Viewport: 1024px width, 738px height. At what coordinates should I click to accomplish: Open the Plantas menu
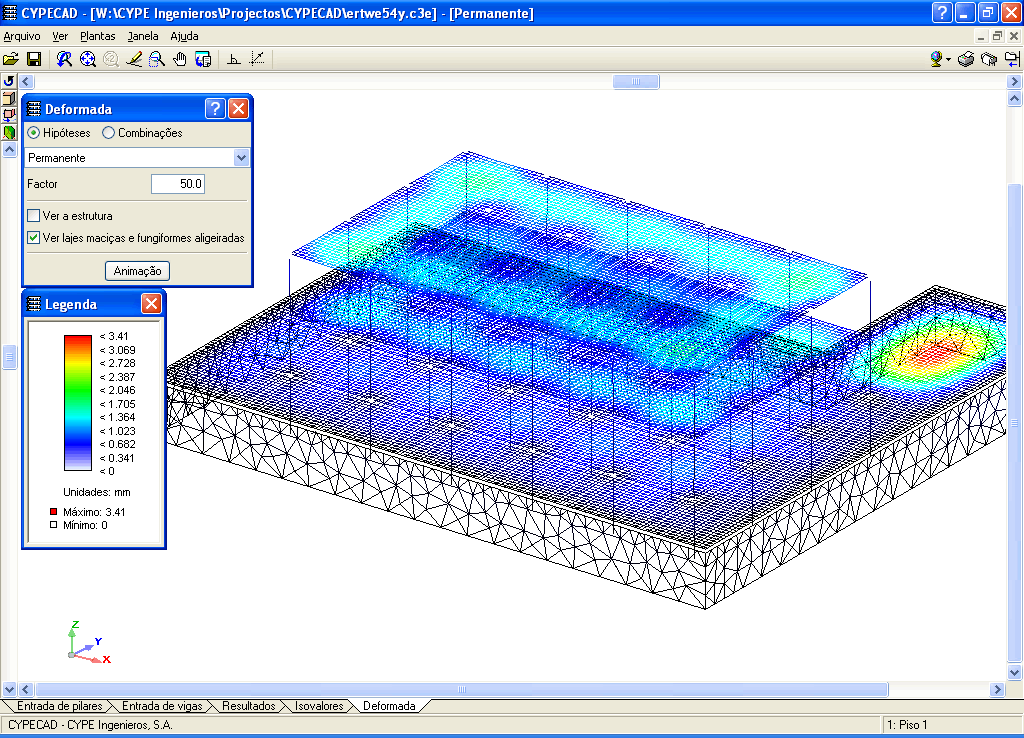pyautogui.click(x=97, y=36)
